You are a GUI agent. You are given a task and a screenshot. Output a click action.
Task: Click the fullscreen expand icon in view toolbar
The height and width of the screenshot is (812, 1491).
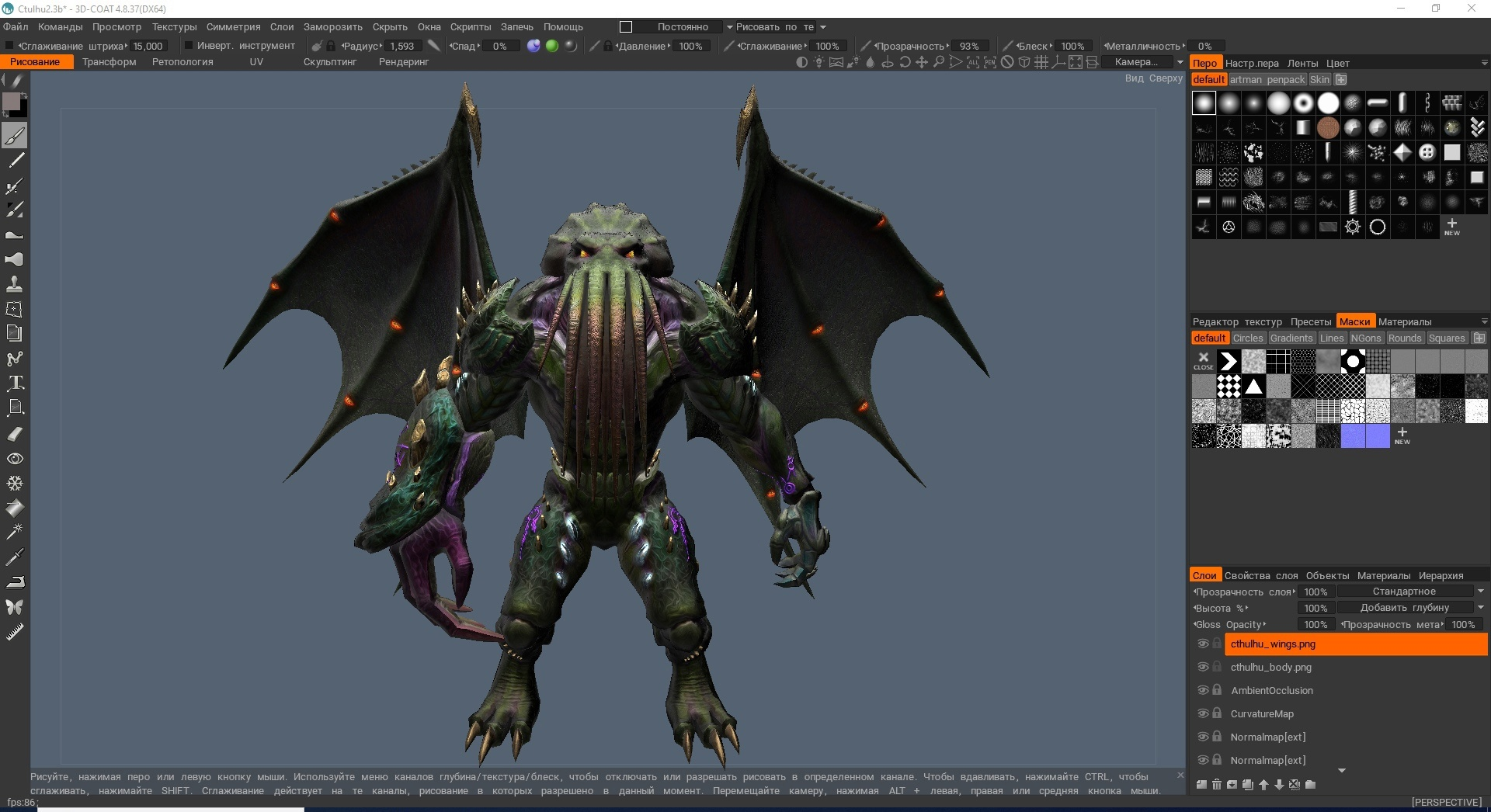pyautogui.click(x=1076, y=62)
